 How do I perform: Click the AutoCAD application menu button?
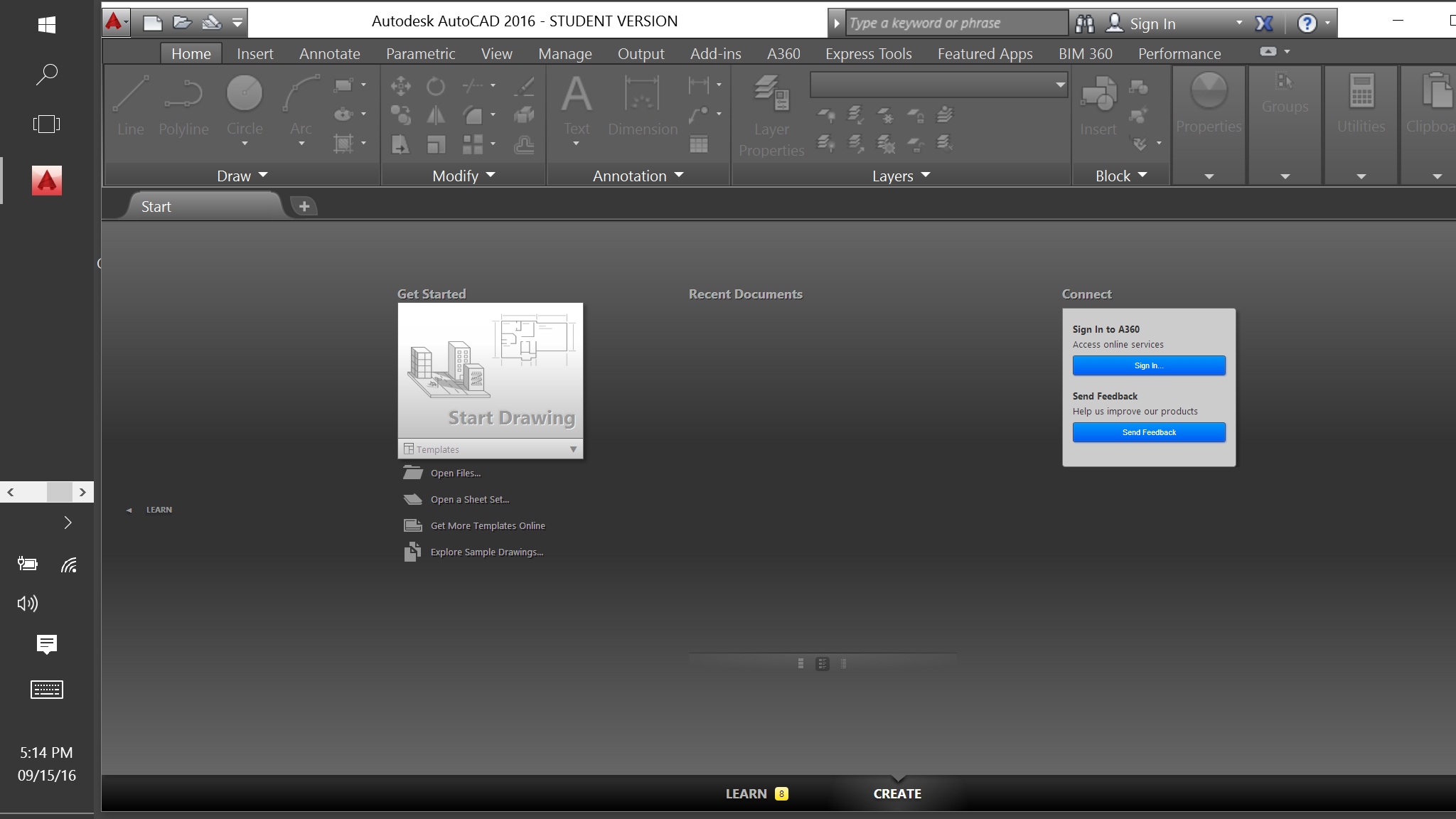tap(116, 23)
